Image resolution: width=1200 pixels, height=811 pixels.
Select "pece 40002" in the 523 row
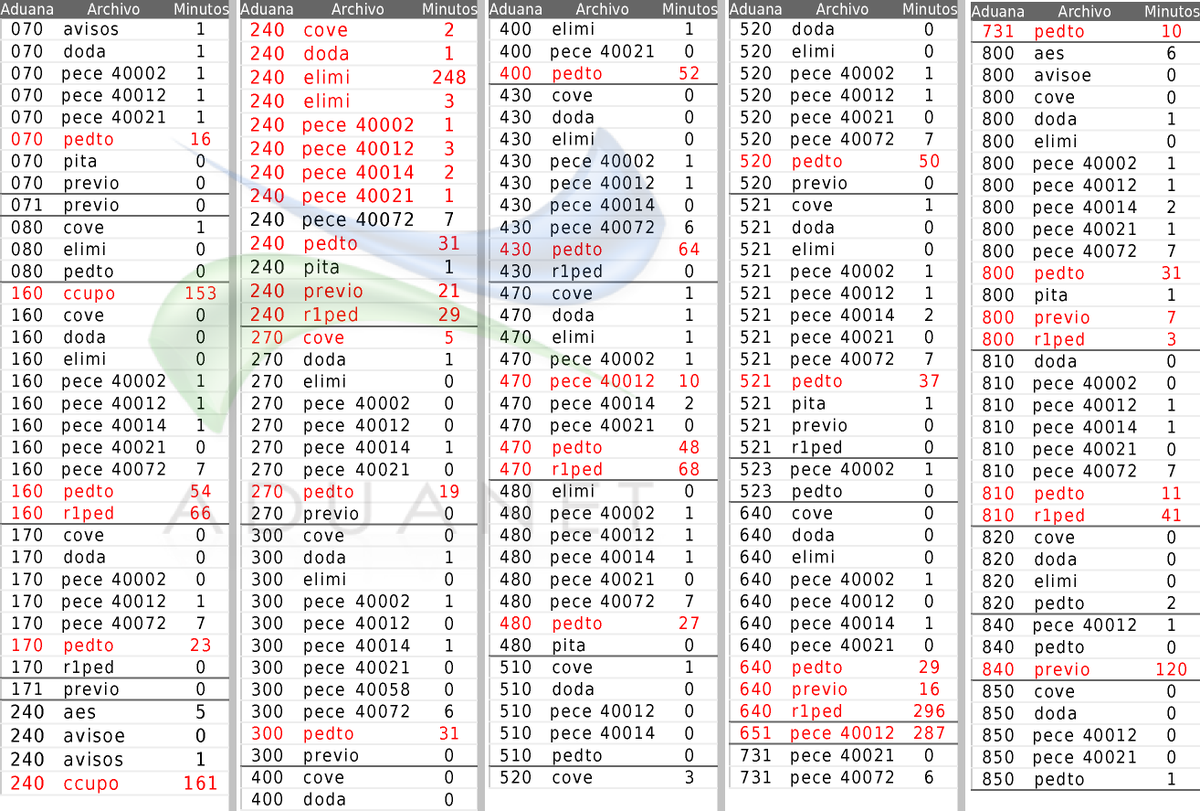click(842, 469)
